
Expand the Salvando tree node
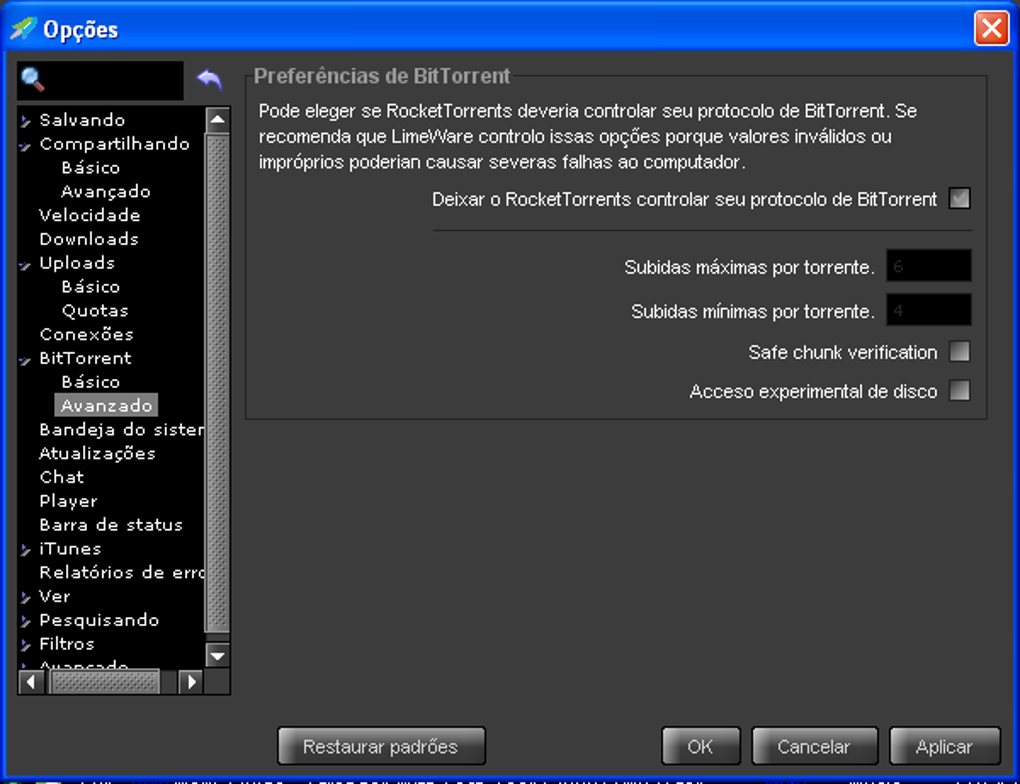(x=25, y=121)
